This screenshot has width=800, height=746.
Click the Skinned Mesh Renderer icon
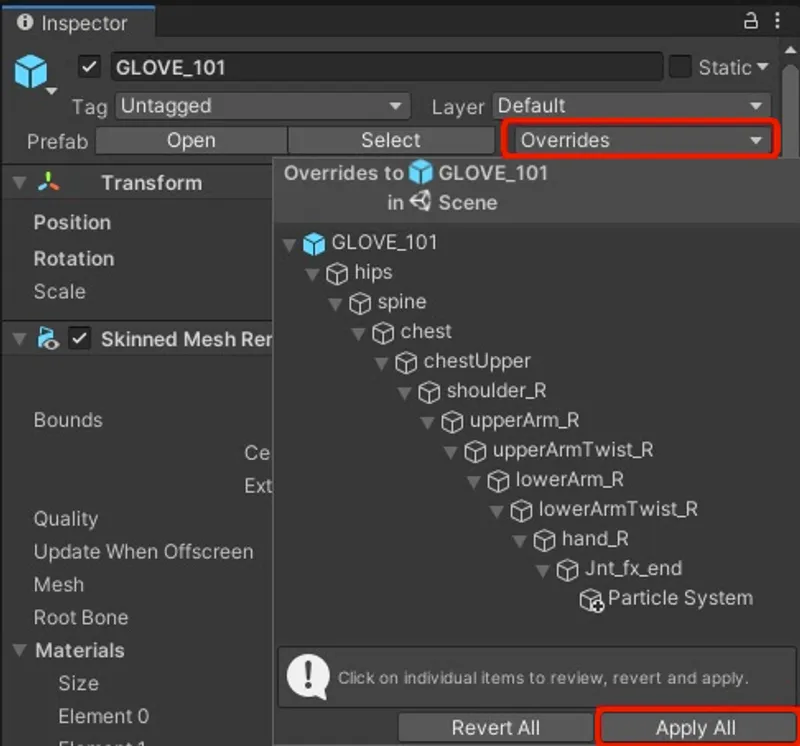click(x=45, y=339)
